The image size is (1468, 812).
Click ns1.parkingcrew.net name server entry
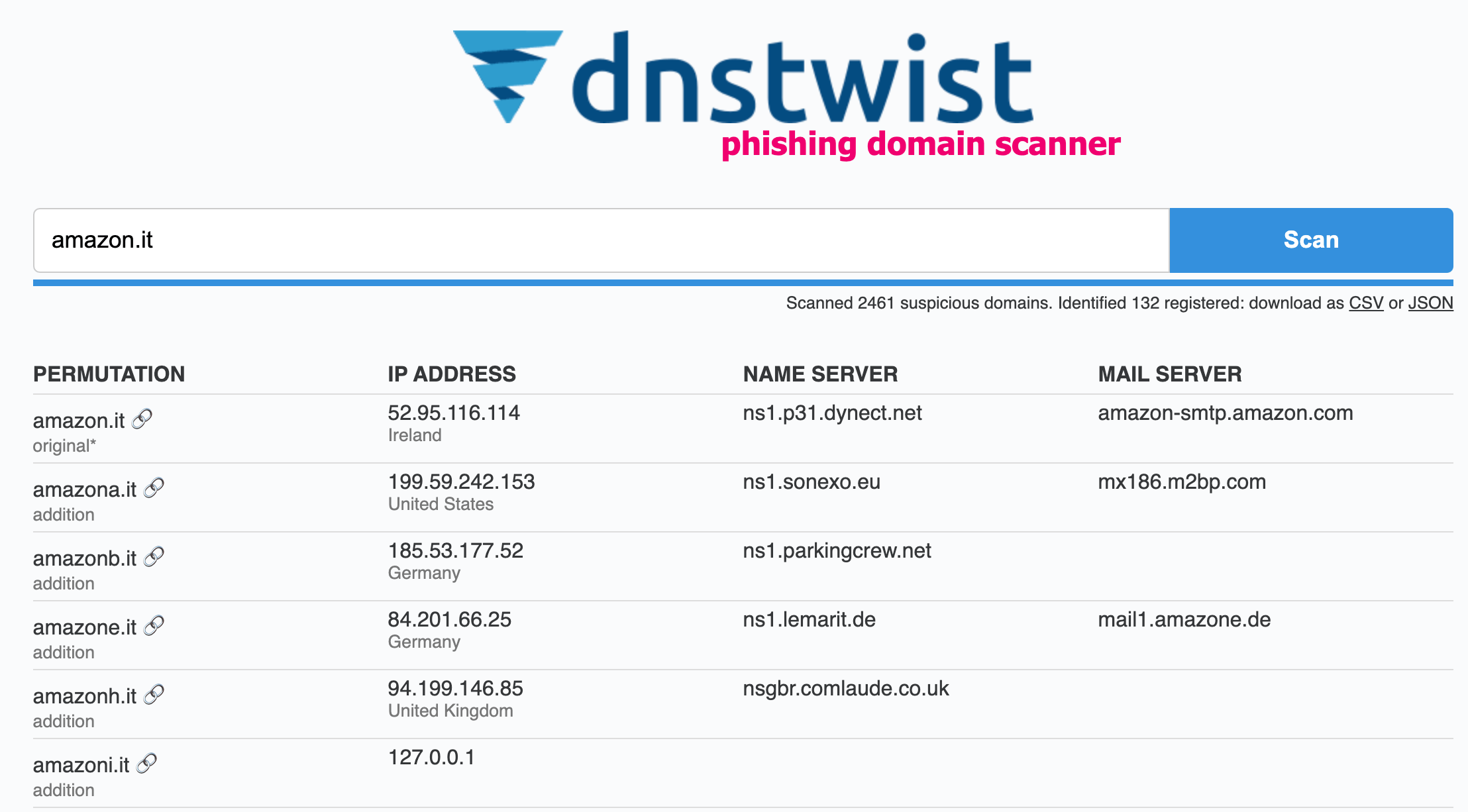tap(837, 550)
